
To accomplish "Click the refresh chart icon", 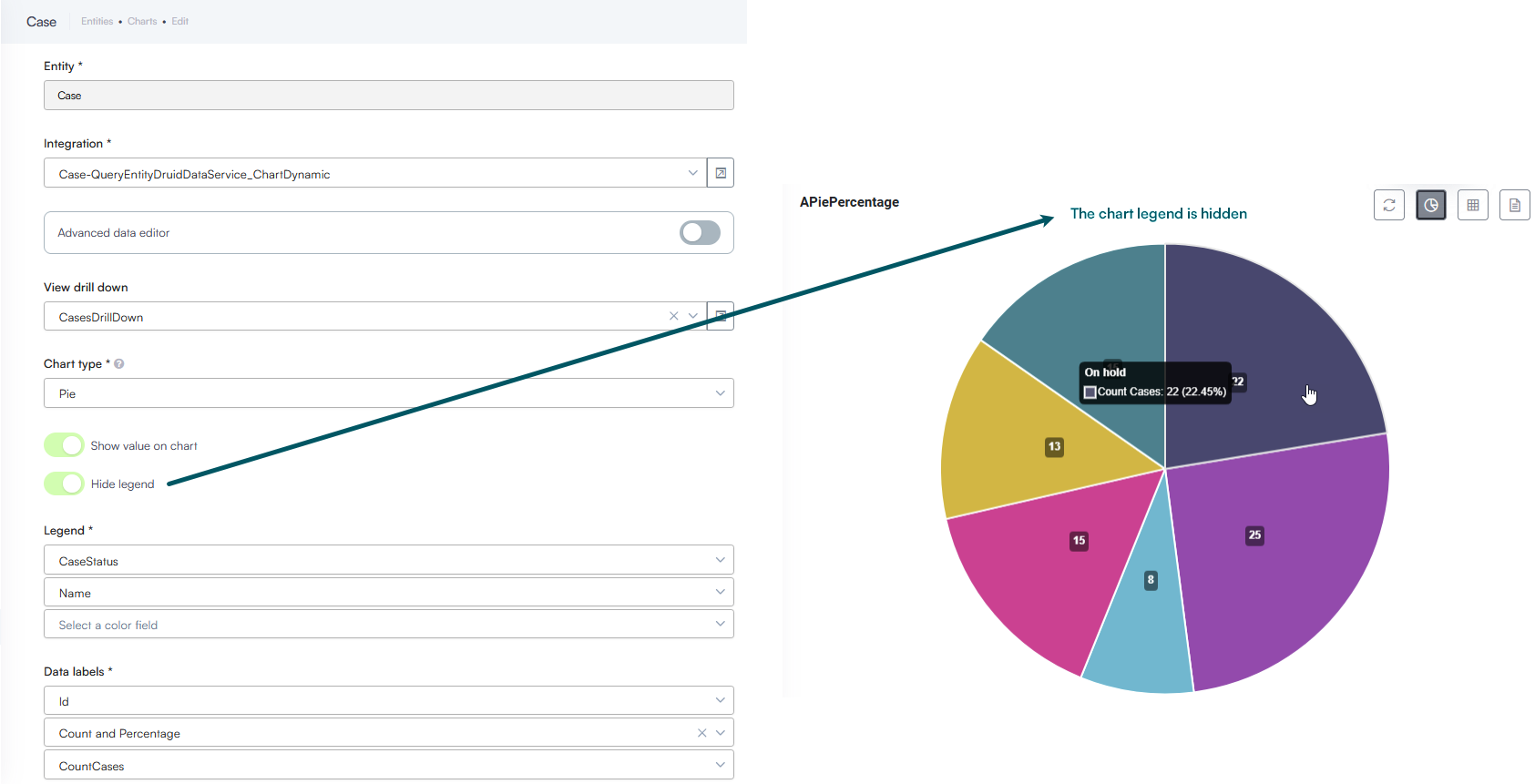I will point(1388,205).
